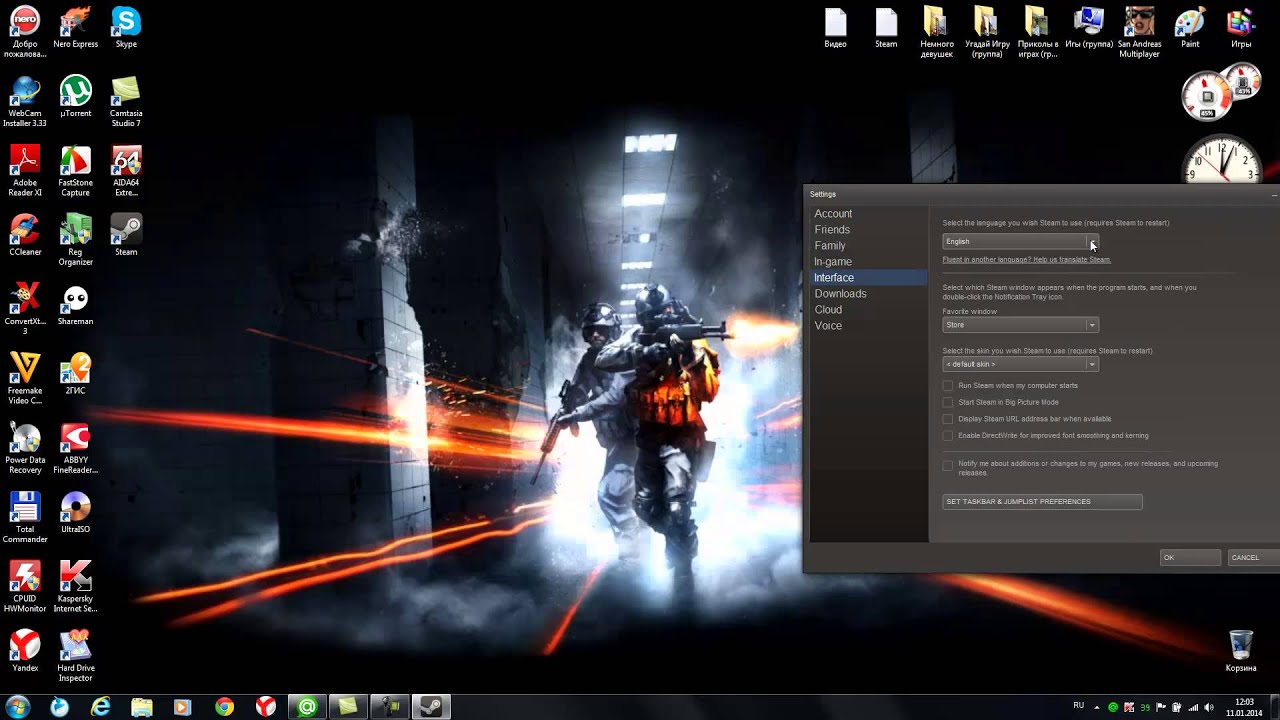
Task: Tick Start Steam in Big Picture Mode
Action: tap(948, 402)
